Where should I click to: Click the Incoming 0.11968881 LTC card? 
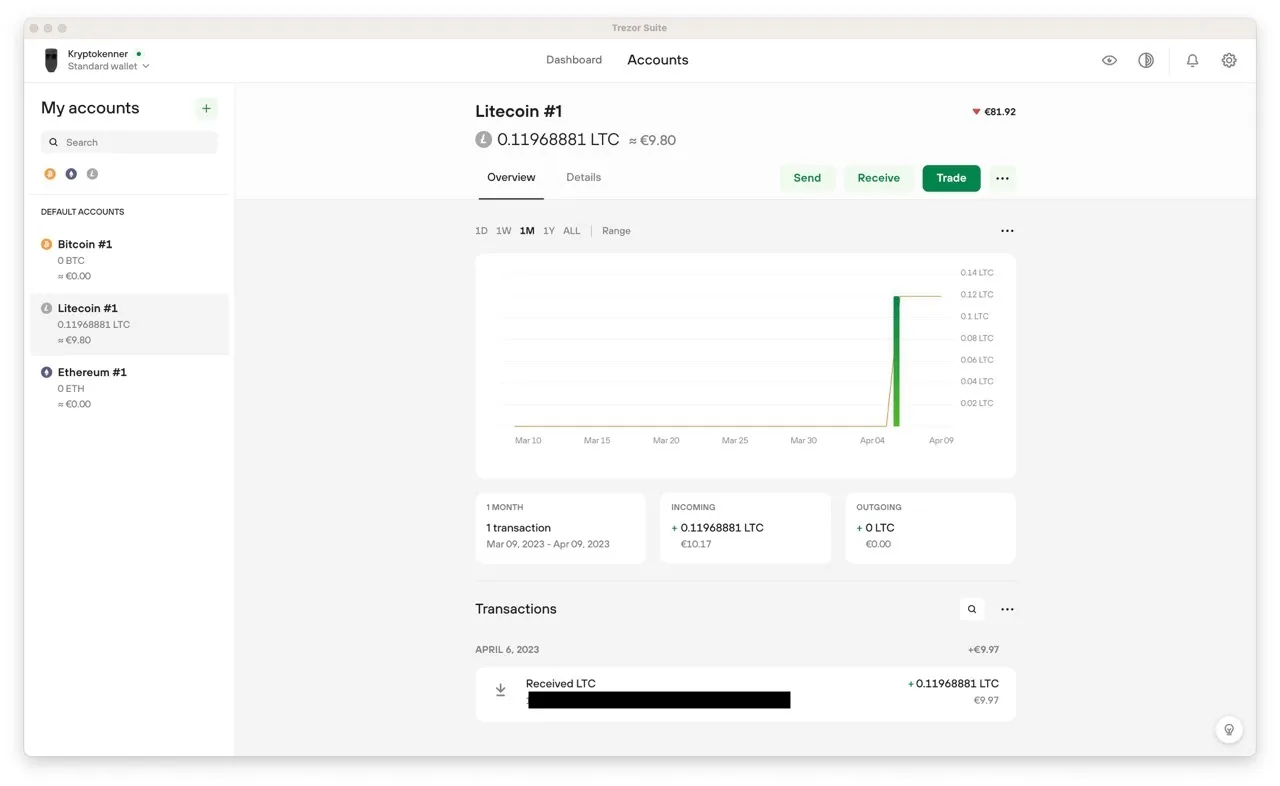tap(745, 528)
